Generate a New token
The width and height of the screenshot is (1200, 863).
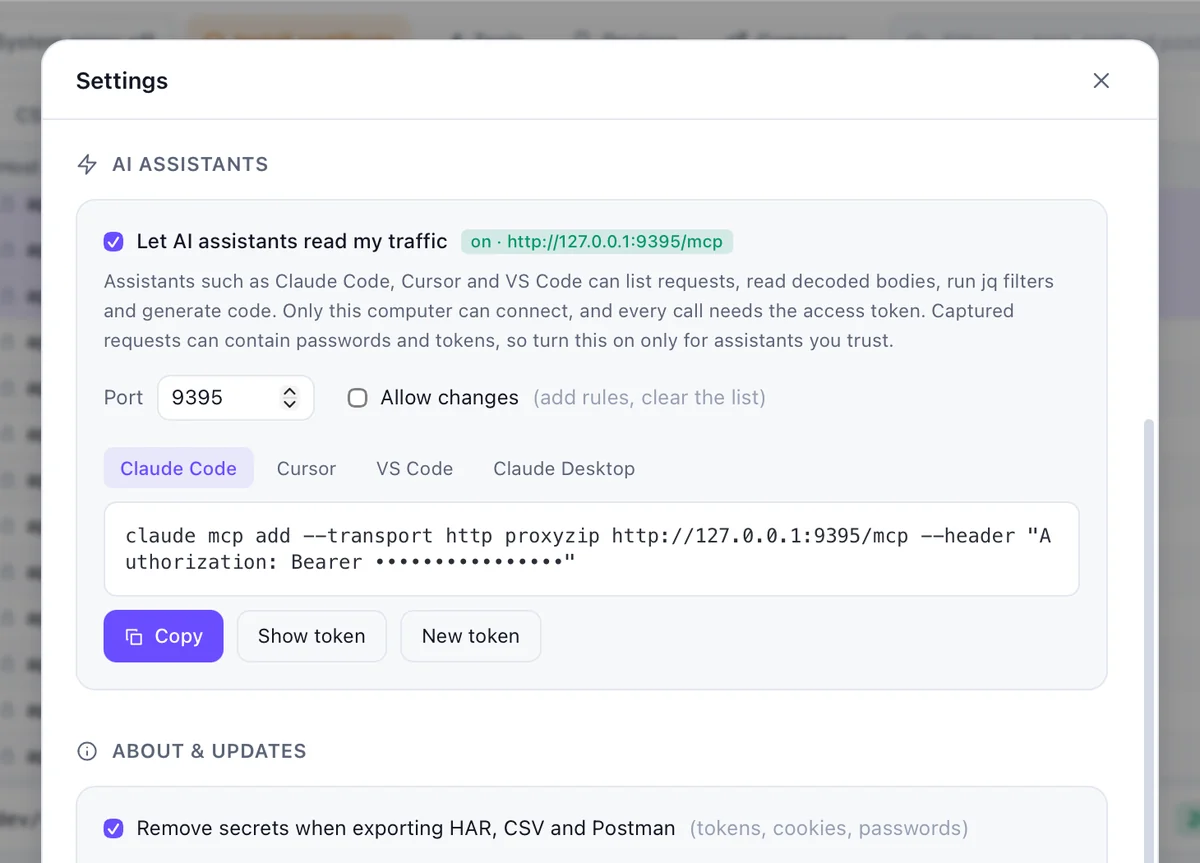pyautogui.click(x=471, y=636)
